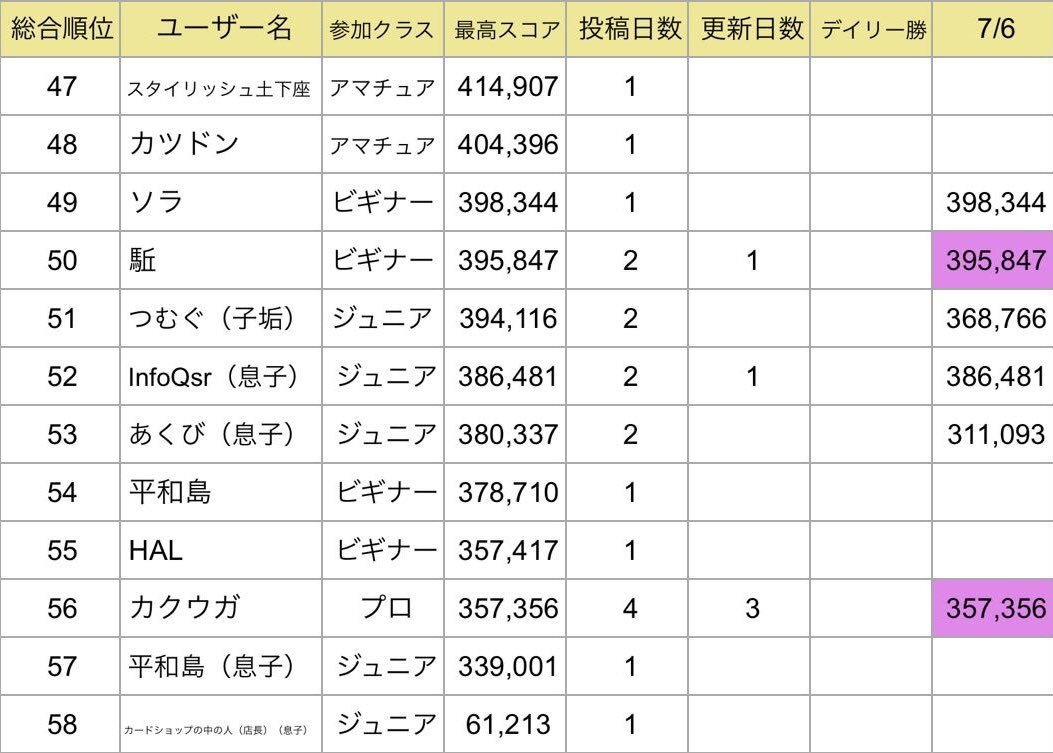Screen dimensions: 1053x753
Task: Click user InfoQsr（息子） cell
Action: 221,376
